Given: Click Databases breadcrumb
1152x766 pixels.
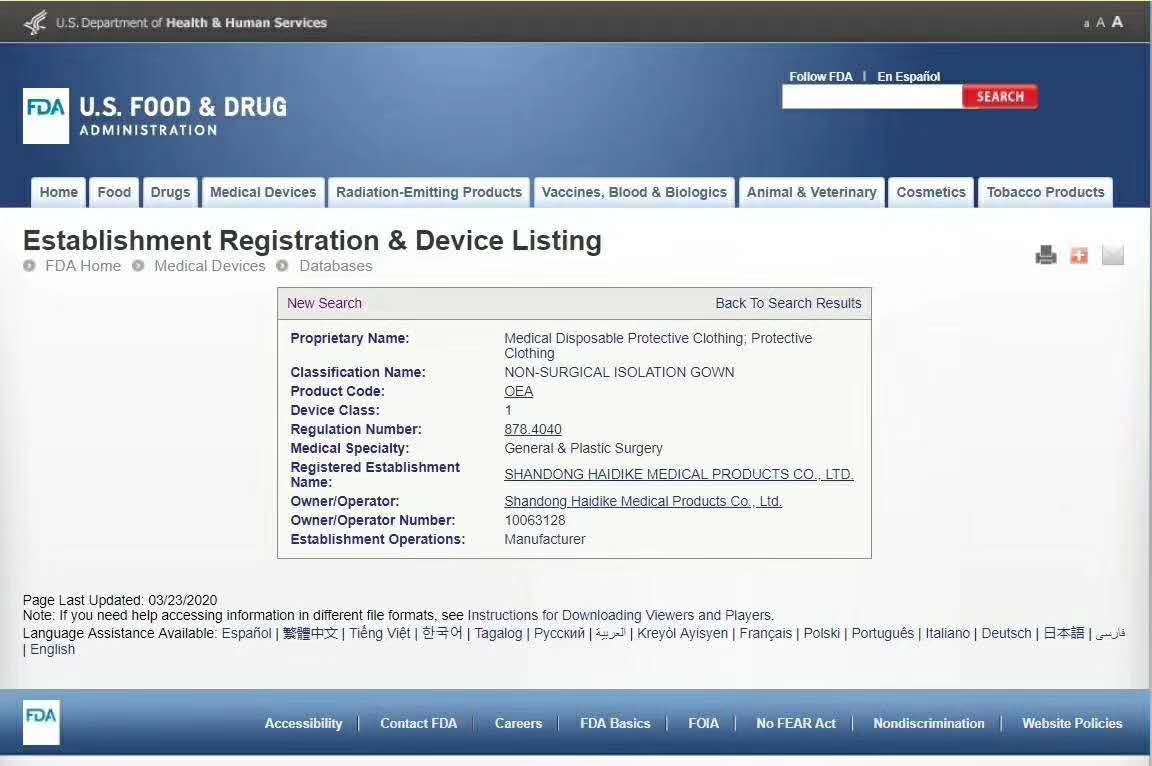Looking at the screenshot, I should [x=336, y=266].
